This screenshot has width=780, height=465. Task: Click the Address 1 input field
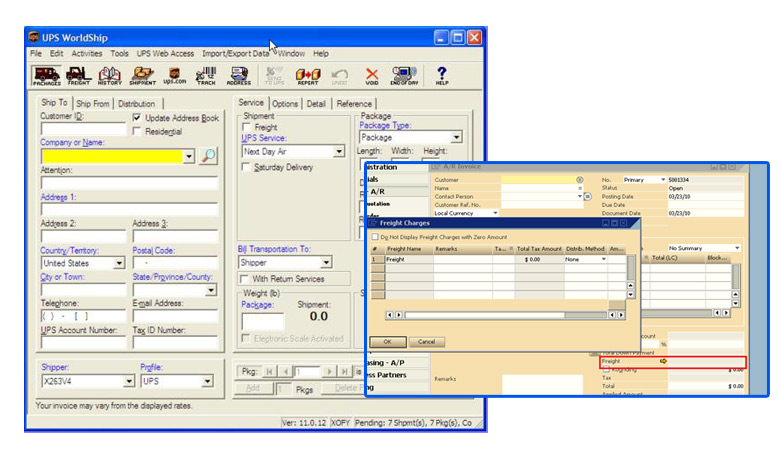pos(129,209)
